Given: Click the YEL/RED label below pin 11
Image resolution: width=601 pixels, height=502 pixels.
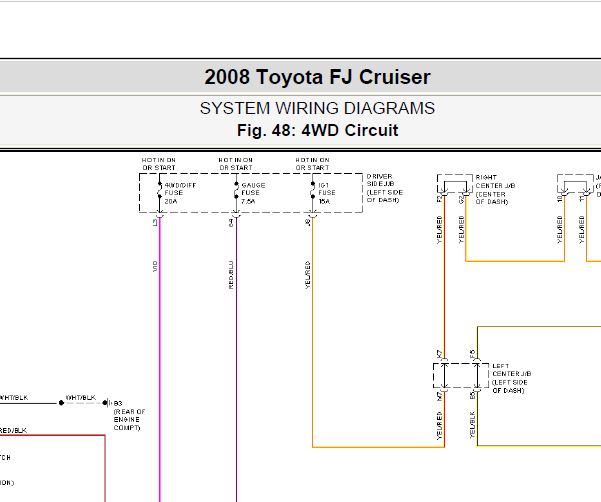Looking at the screenshot, I should (x=581, y=230).
